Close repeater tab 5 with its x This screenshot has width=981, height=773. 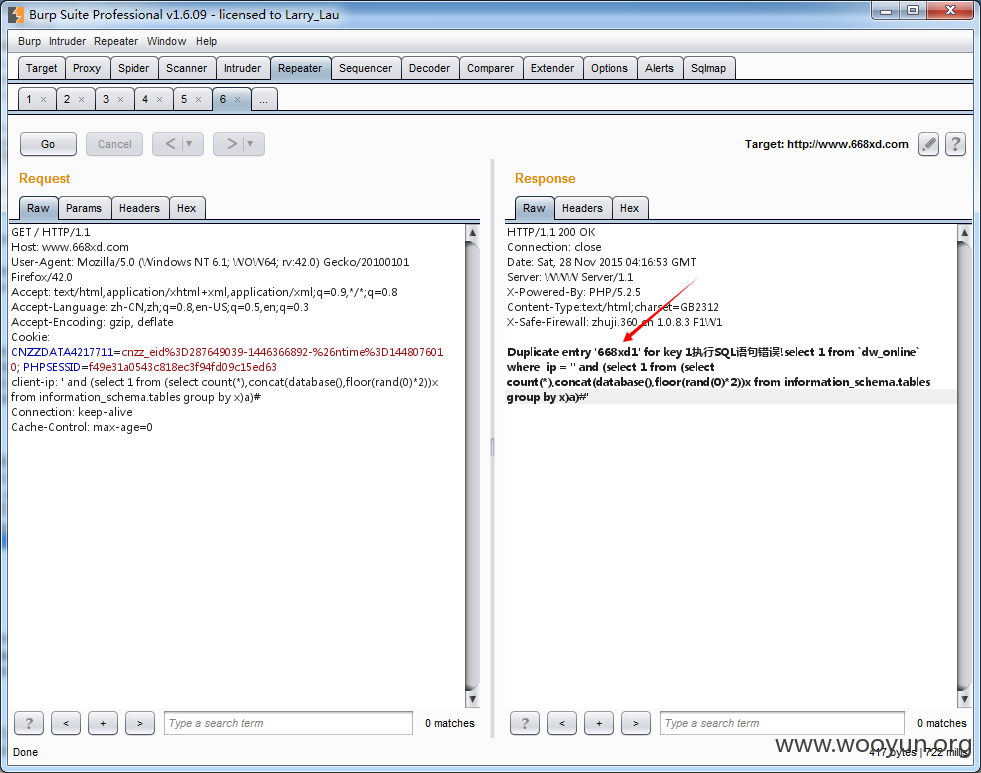198,99
